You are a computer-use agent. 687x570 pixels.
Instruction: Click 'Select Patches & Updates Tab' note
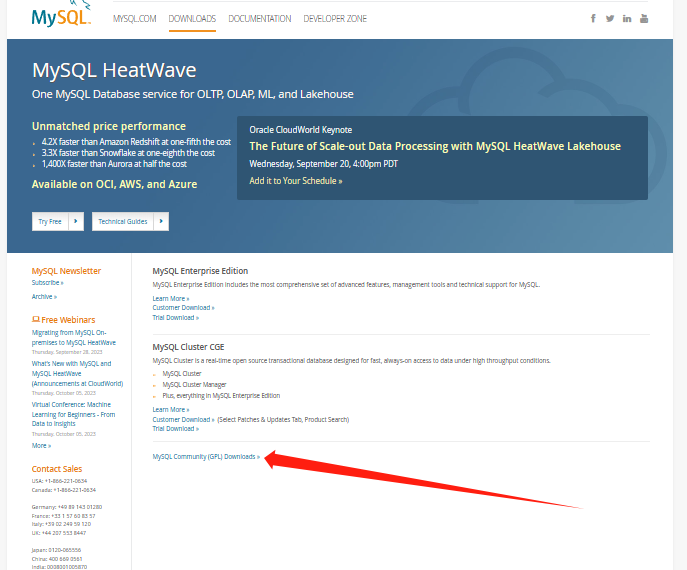coord(283,419)
